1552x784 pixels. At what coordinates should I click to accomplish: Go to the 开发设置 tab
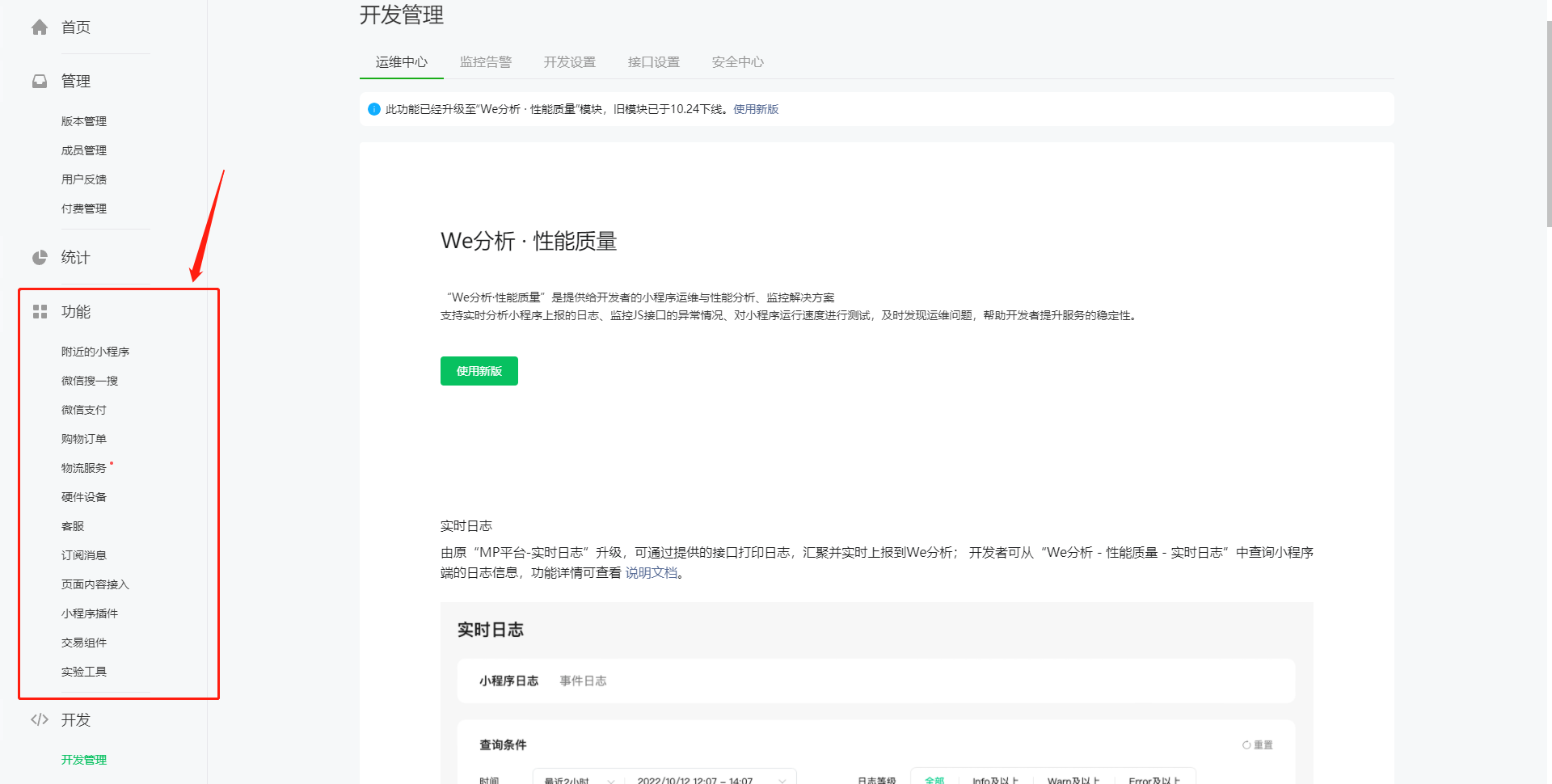tap(570, 62)
